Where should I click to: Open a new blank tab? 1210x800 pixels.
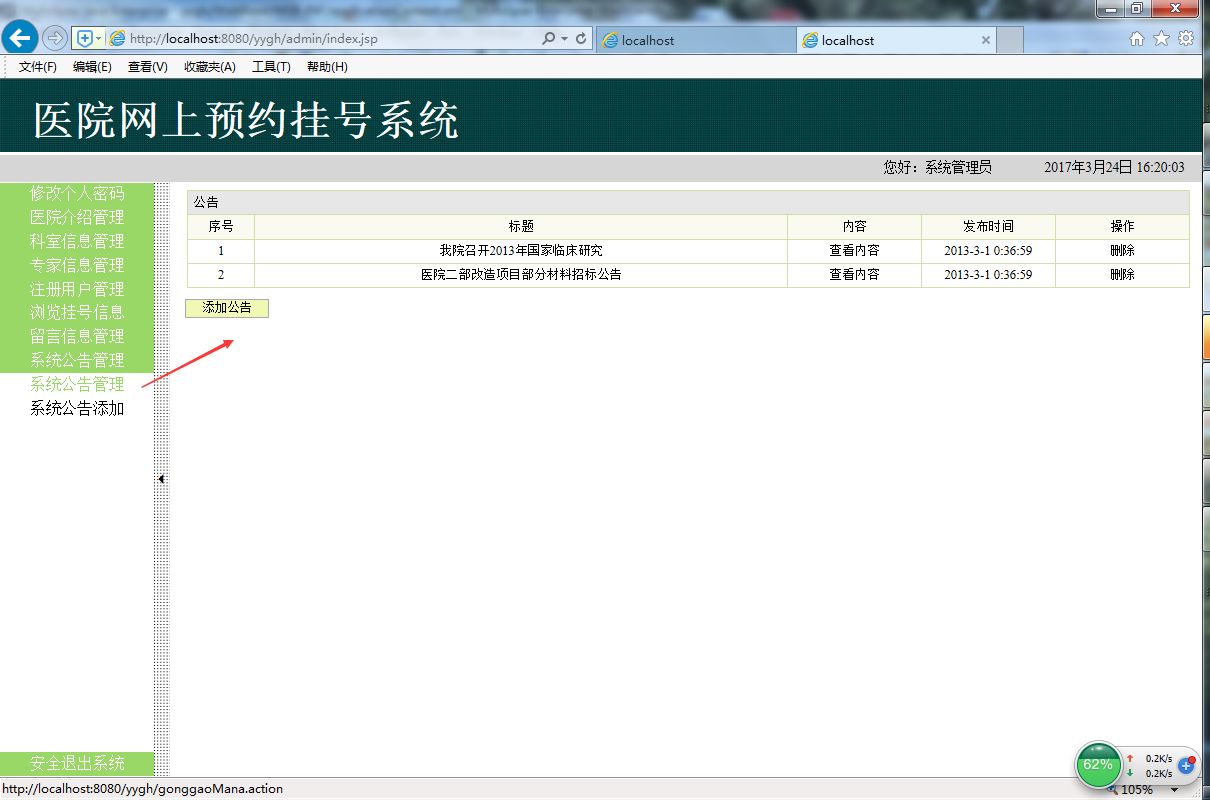click(1010, 40)
